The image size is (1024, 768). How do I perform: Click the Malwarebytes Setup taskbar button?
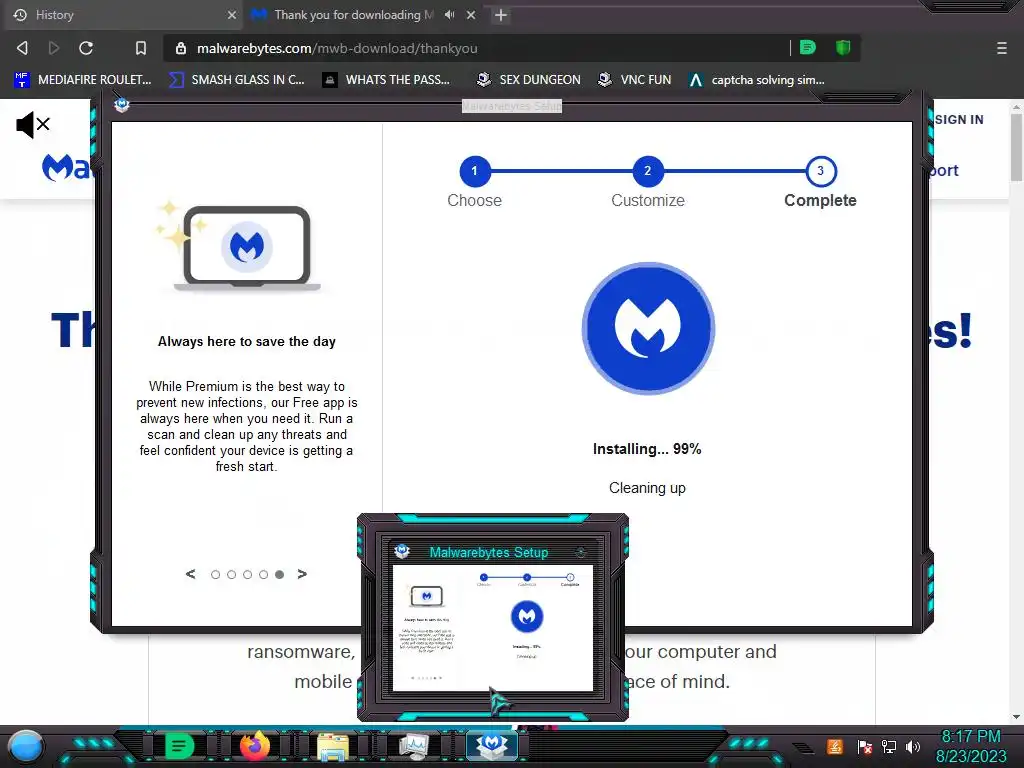coord(492,745)
